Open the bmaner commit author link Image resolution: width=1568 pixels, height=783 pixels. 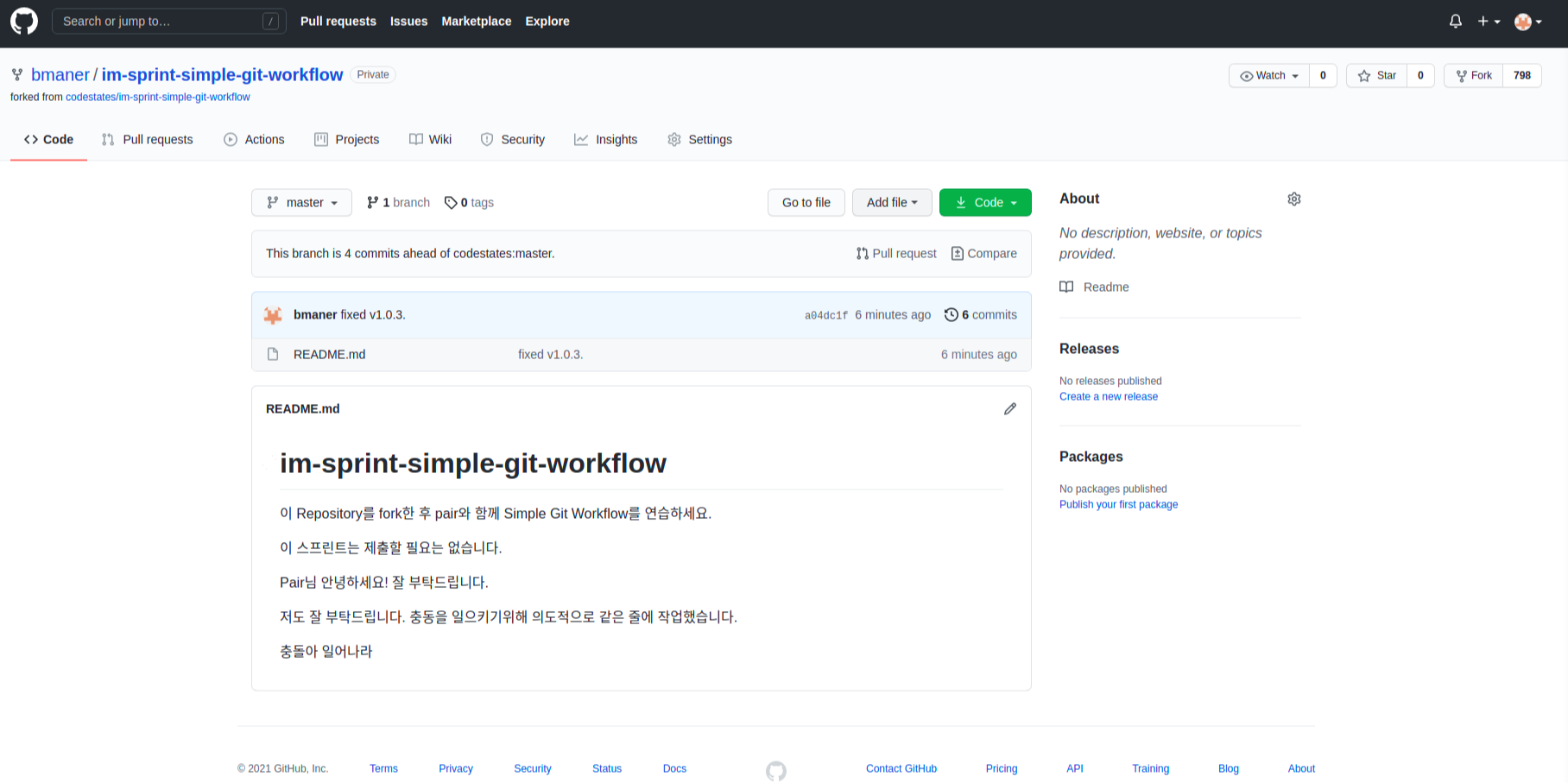pyautogui.click(x=315, y=314)
